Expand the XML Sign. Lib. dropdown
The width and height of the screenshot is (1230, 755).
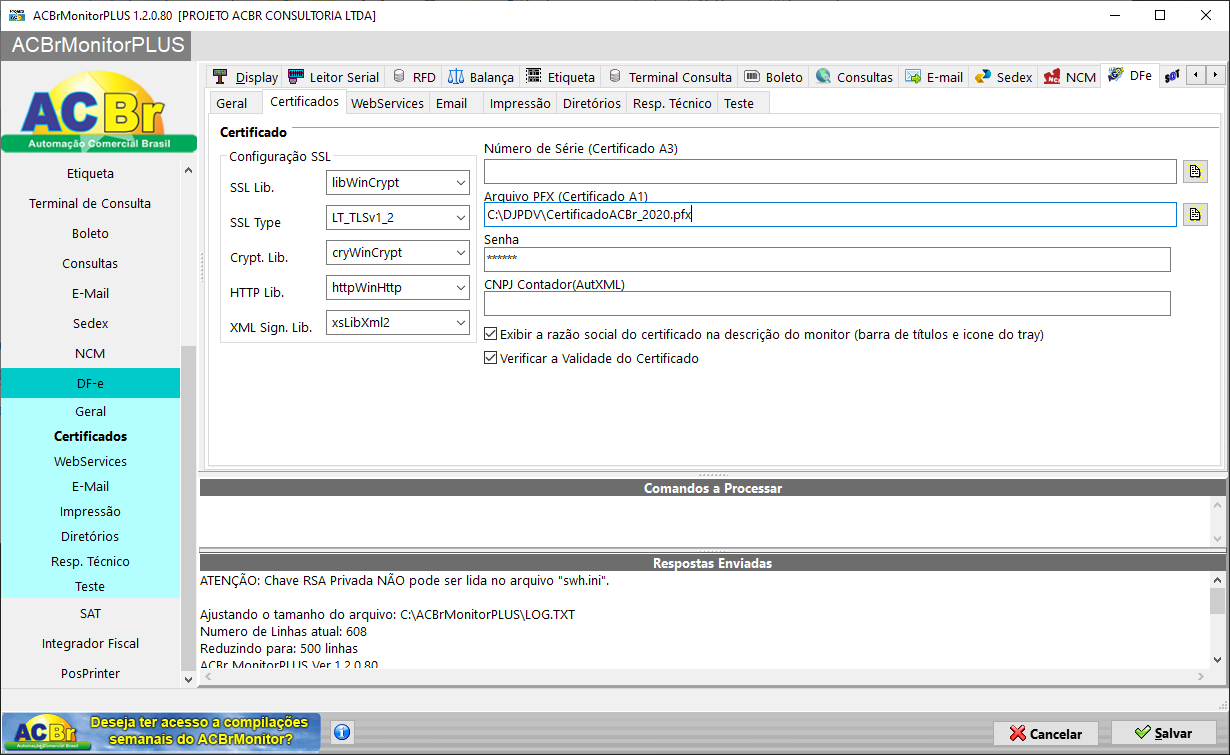398,323
